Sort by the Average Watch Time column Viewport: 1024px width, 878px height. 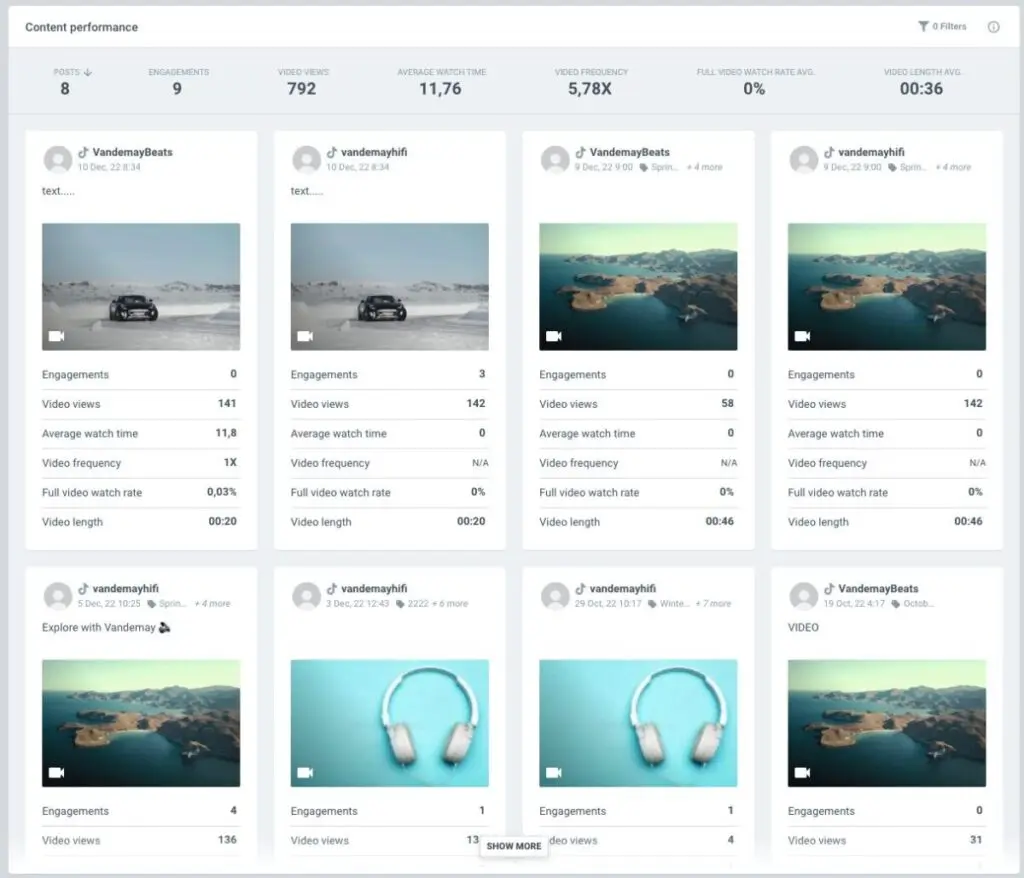[440, 72]
